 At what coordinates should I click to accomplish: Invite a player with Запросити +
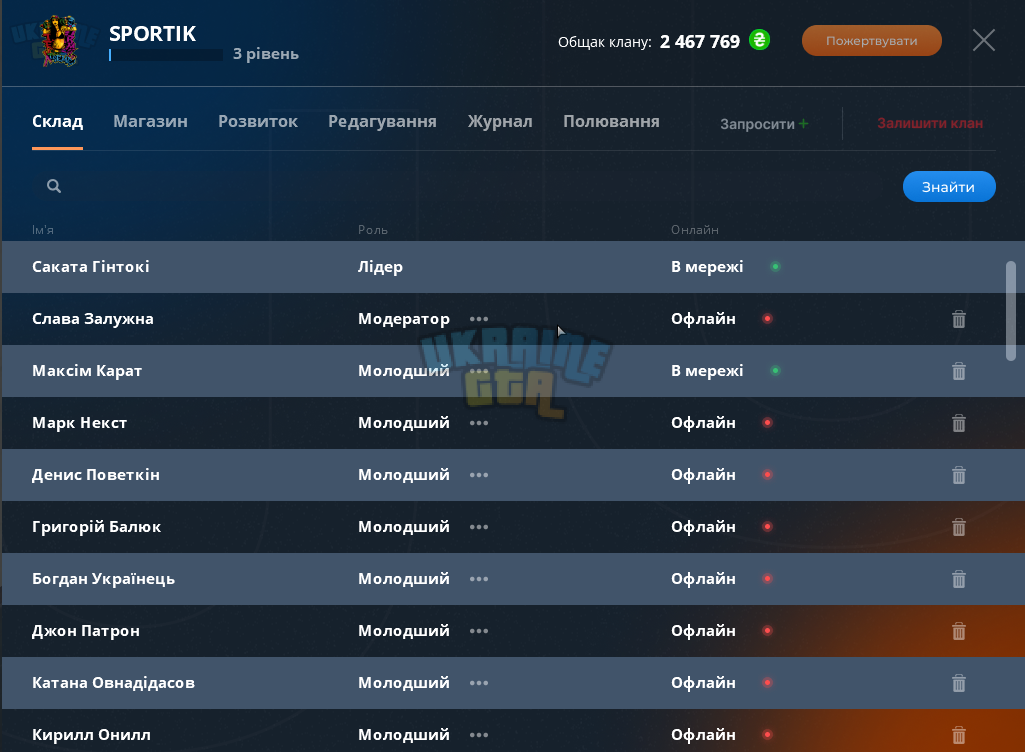(x=764, y=124)
